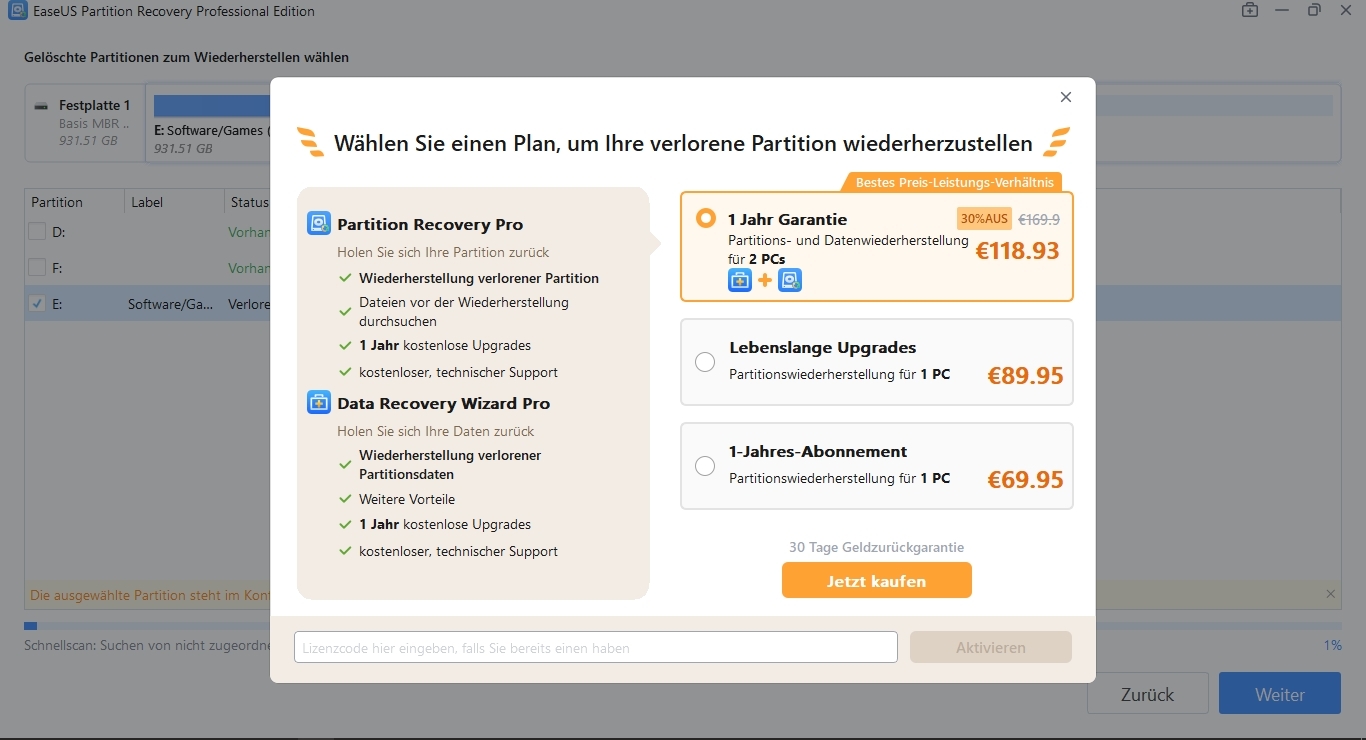Click the Zurück button

coord(1147,694)
